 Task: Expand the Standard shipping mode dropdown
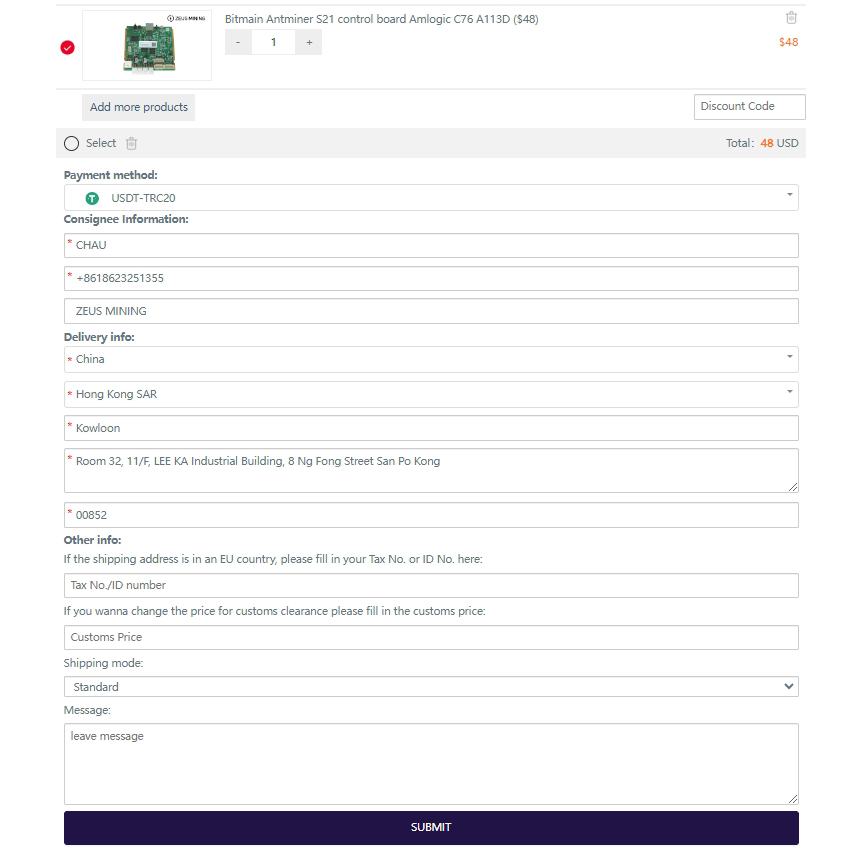coord(431,687)
